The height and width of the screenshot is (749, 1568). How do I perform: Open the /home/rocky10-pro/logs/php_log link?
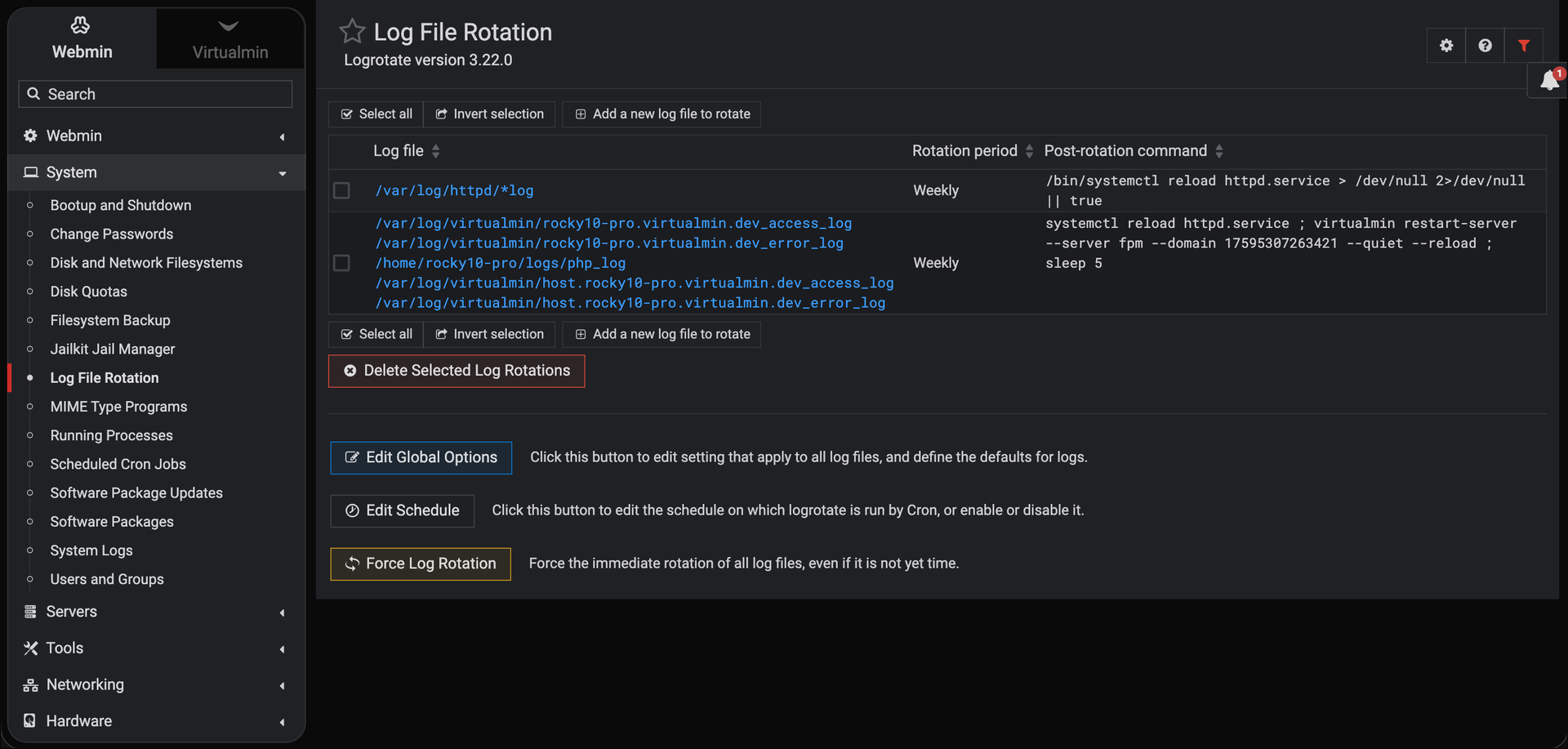click(501, 263)
